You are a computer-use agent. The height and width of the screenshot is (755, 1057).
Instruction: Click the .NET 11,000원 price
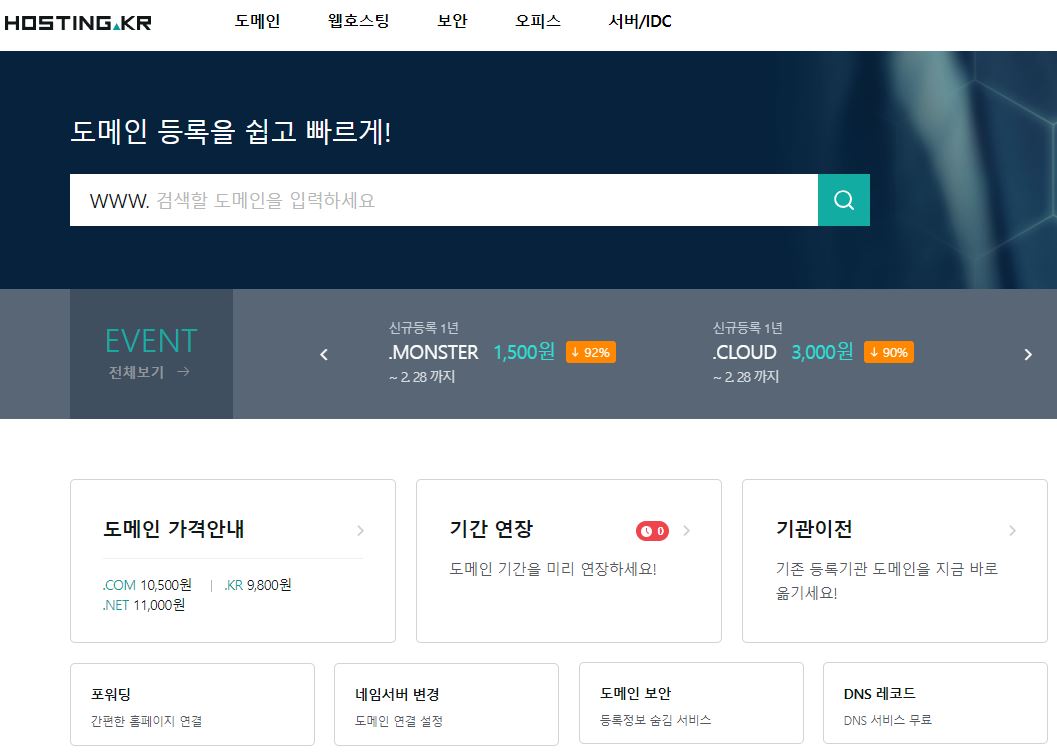144,605
